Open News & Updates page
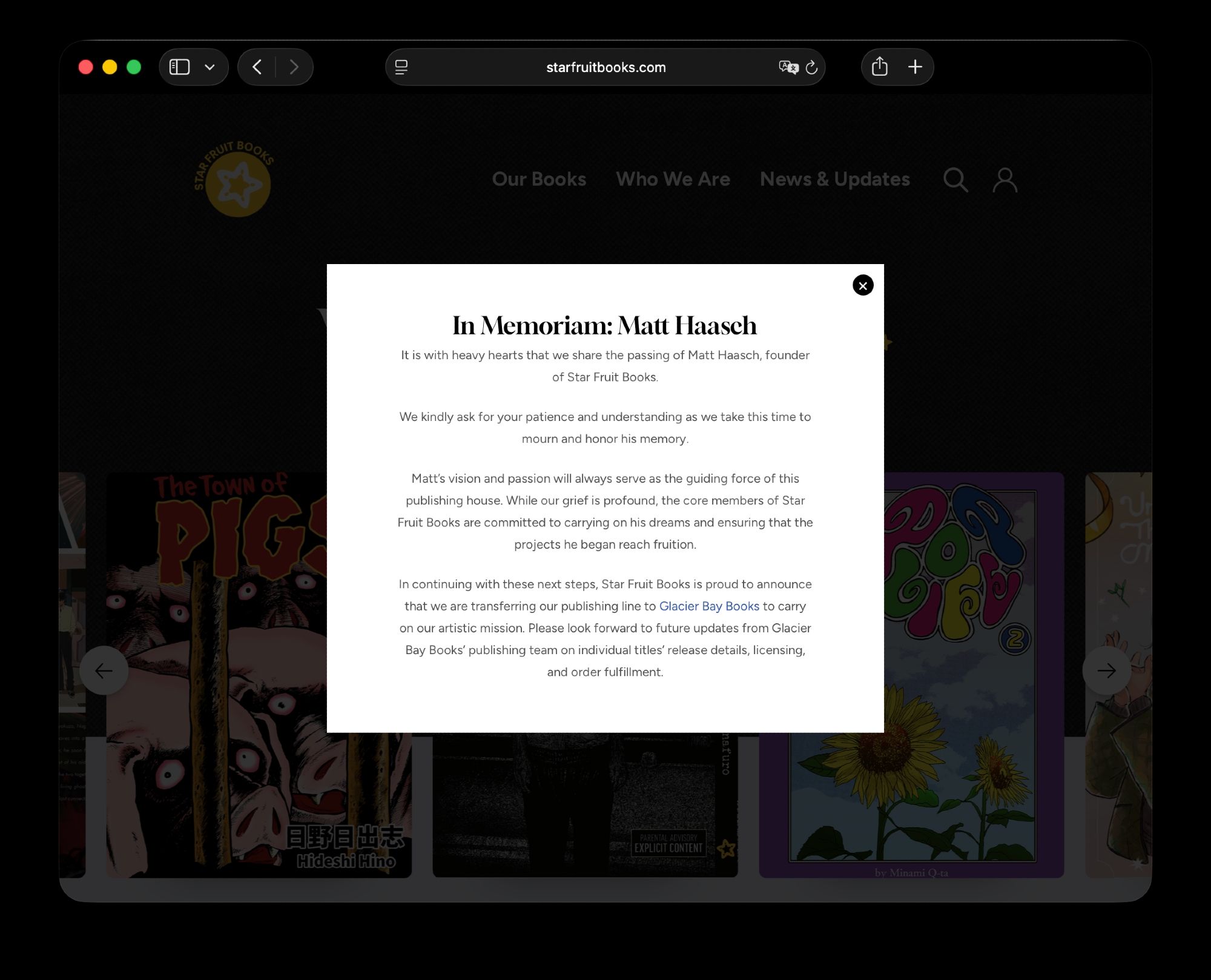This screenshot has width=1211, height=980. point(834,179)
